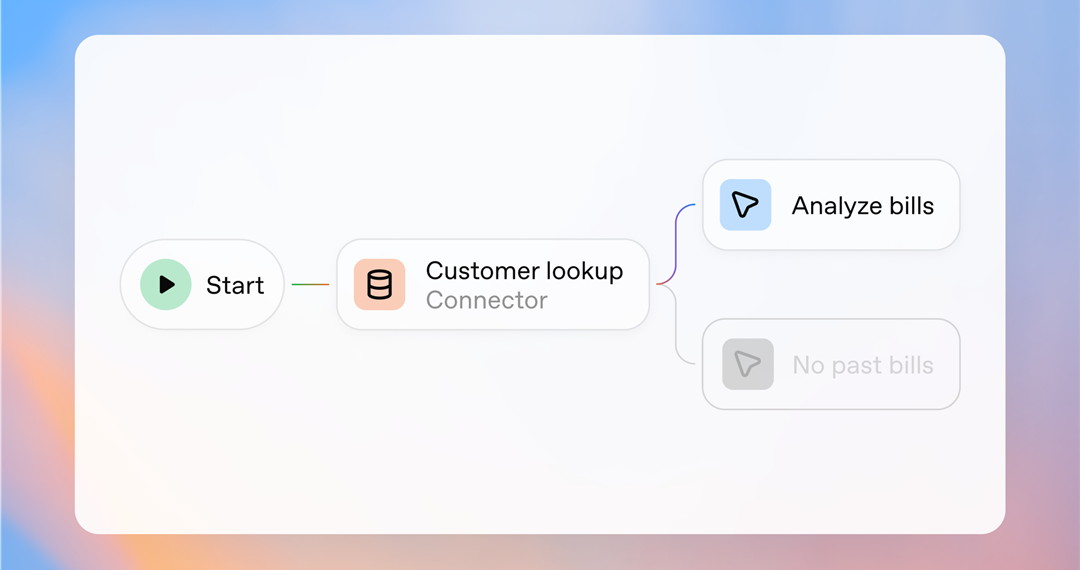Click the "Customer lookup" title text
Image resolution: width=1080 pixels, height=570 pixels.
[x=524, y=271]
